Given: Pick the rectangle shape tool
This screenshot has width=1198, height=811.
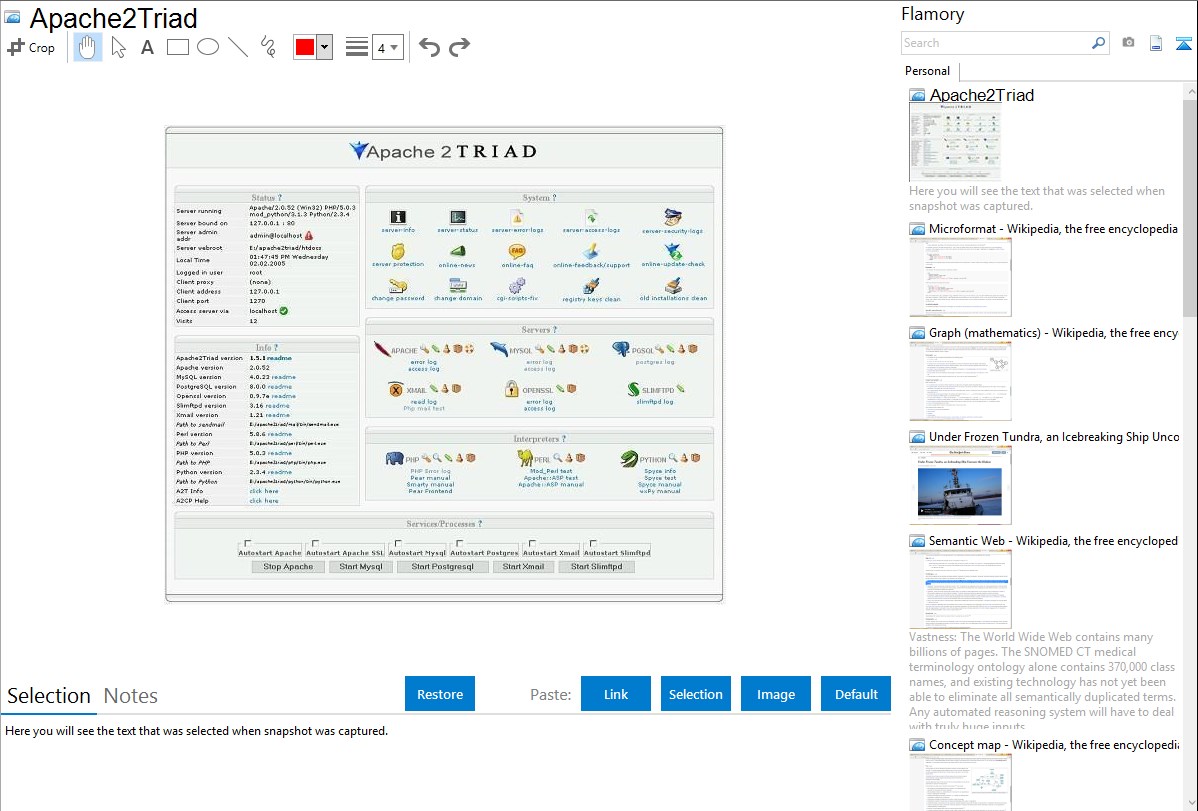Looking at the screenshot, I should (x=177, y=47).
